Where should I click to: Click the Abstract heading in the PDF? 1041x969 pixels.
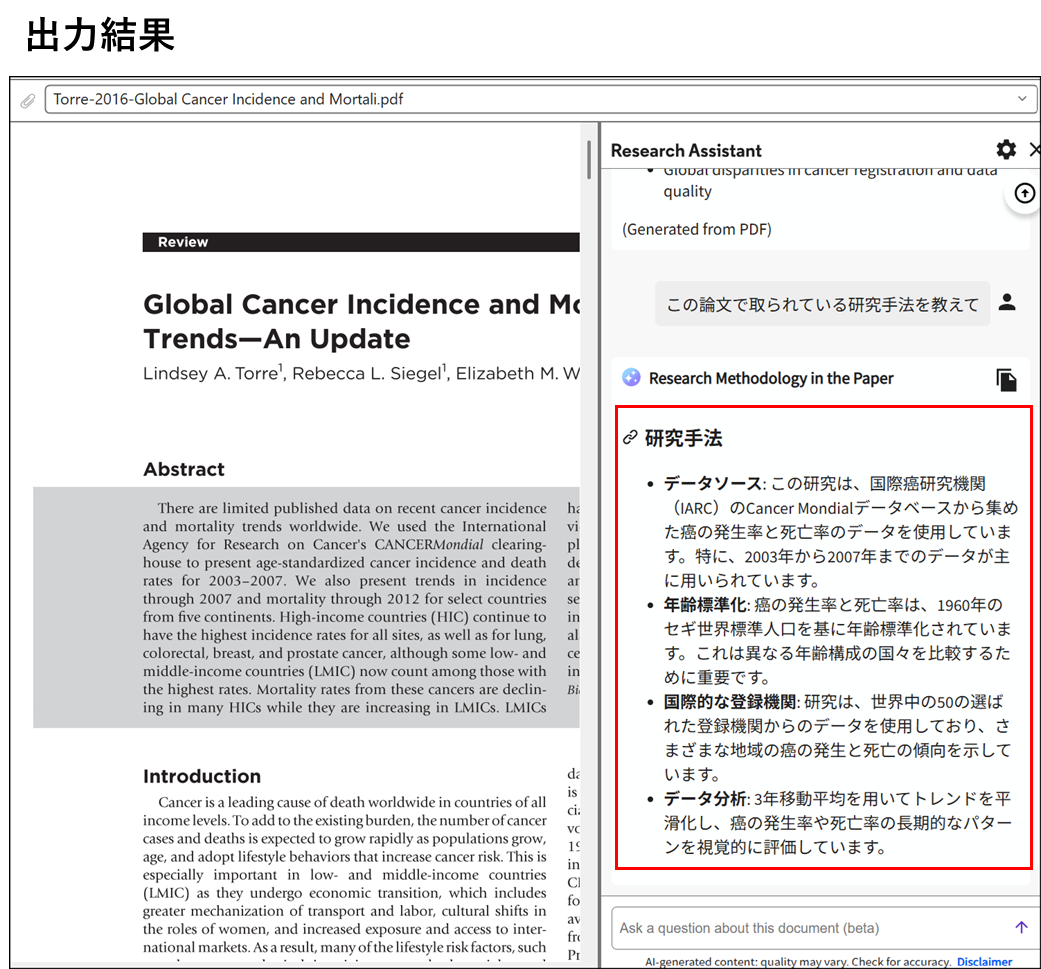click(184, 470)
